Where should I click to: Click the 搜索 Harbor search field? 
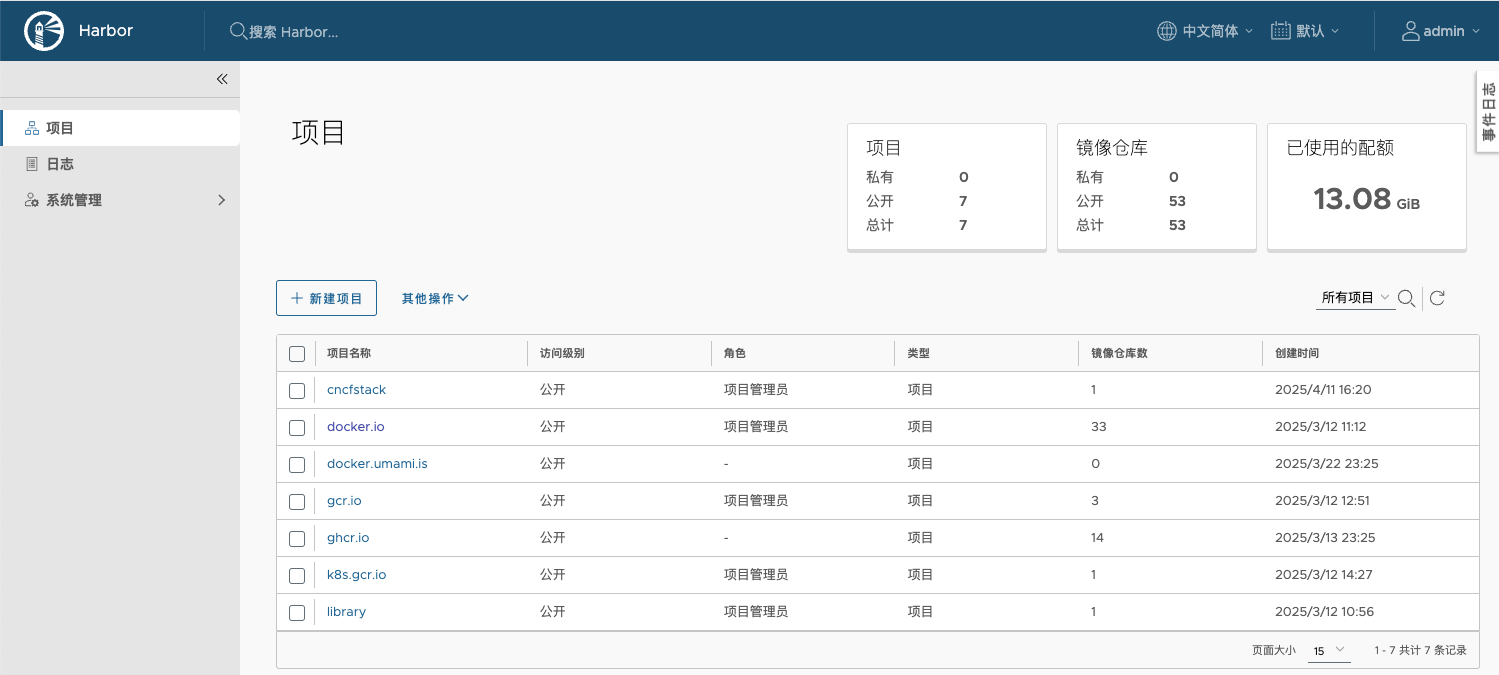[x=294, y=31]
